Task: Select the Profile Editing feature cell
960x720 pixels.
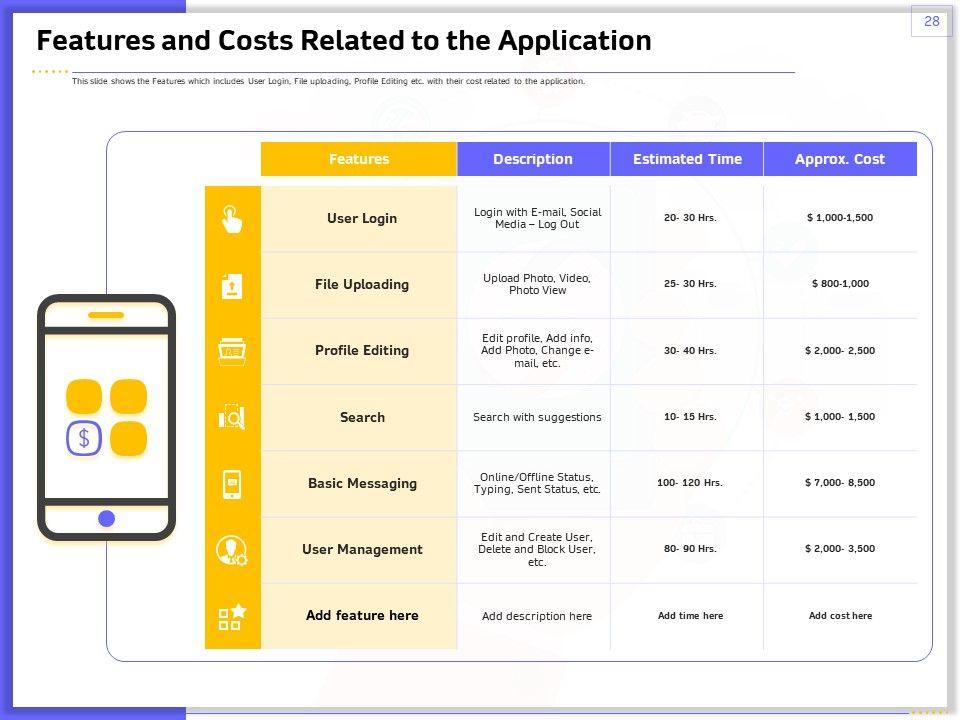Action: click(x=359, y=351)
